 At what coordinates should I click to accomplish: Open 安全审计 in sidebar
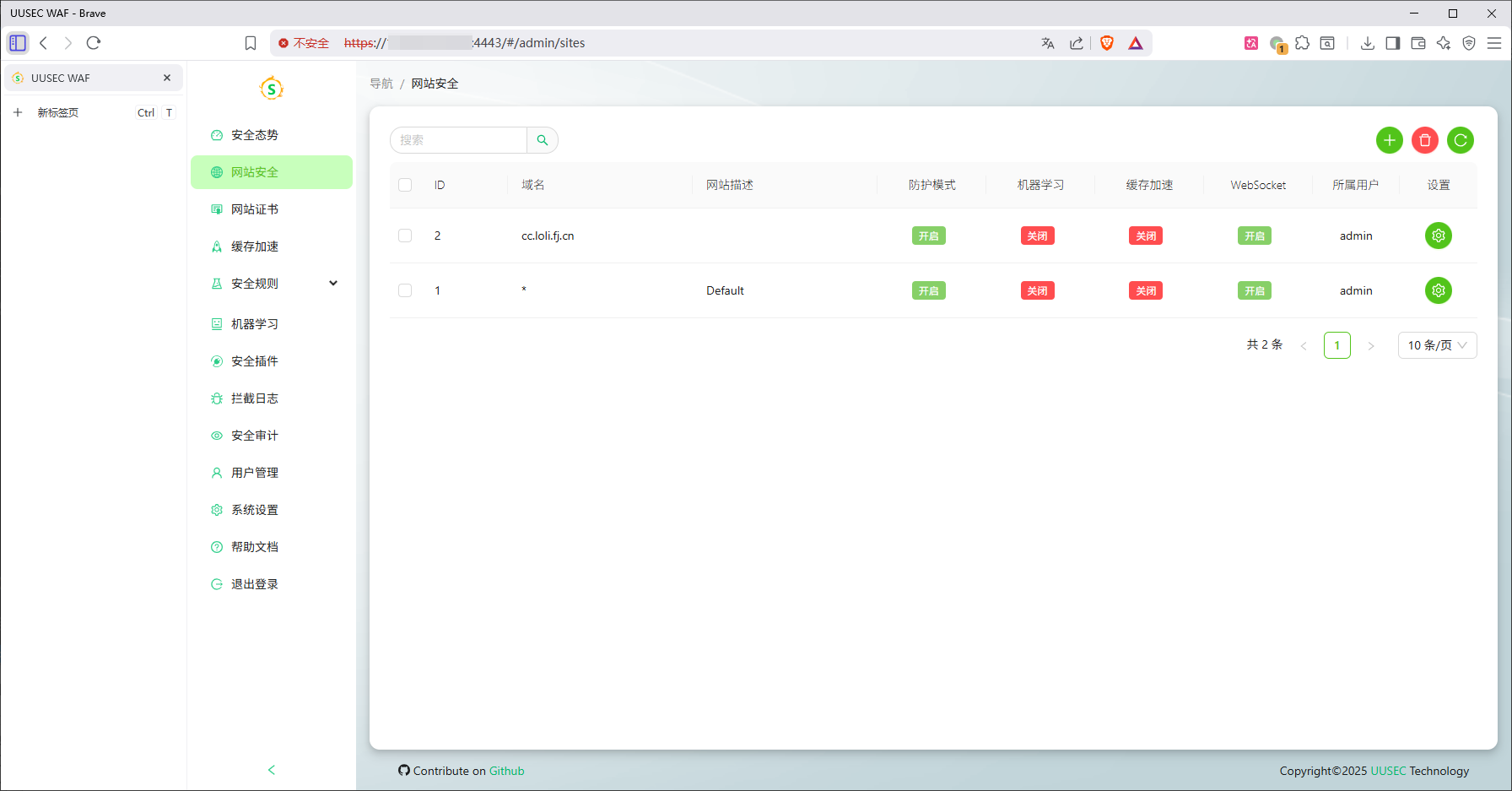272,436
